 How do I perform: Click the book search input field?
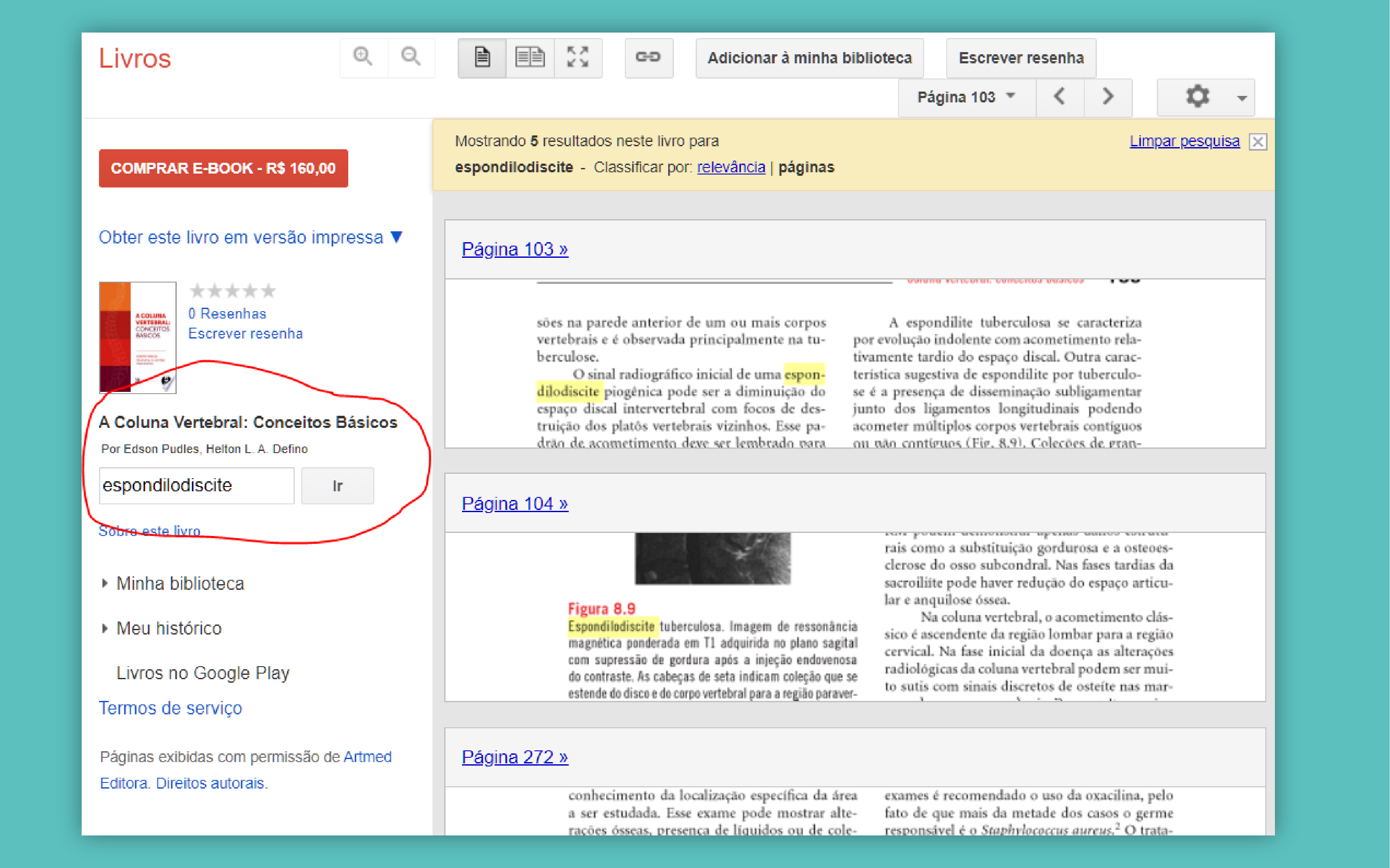click(196, 486)
